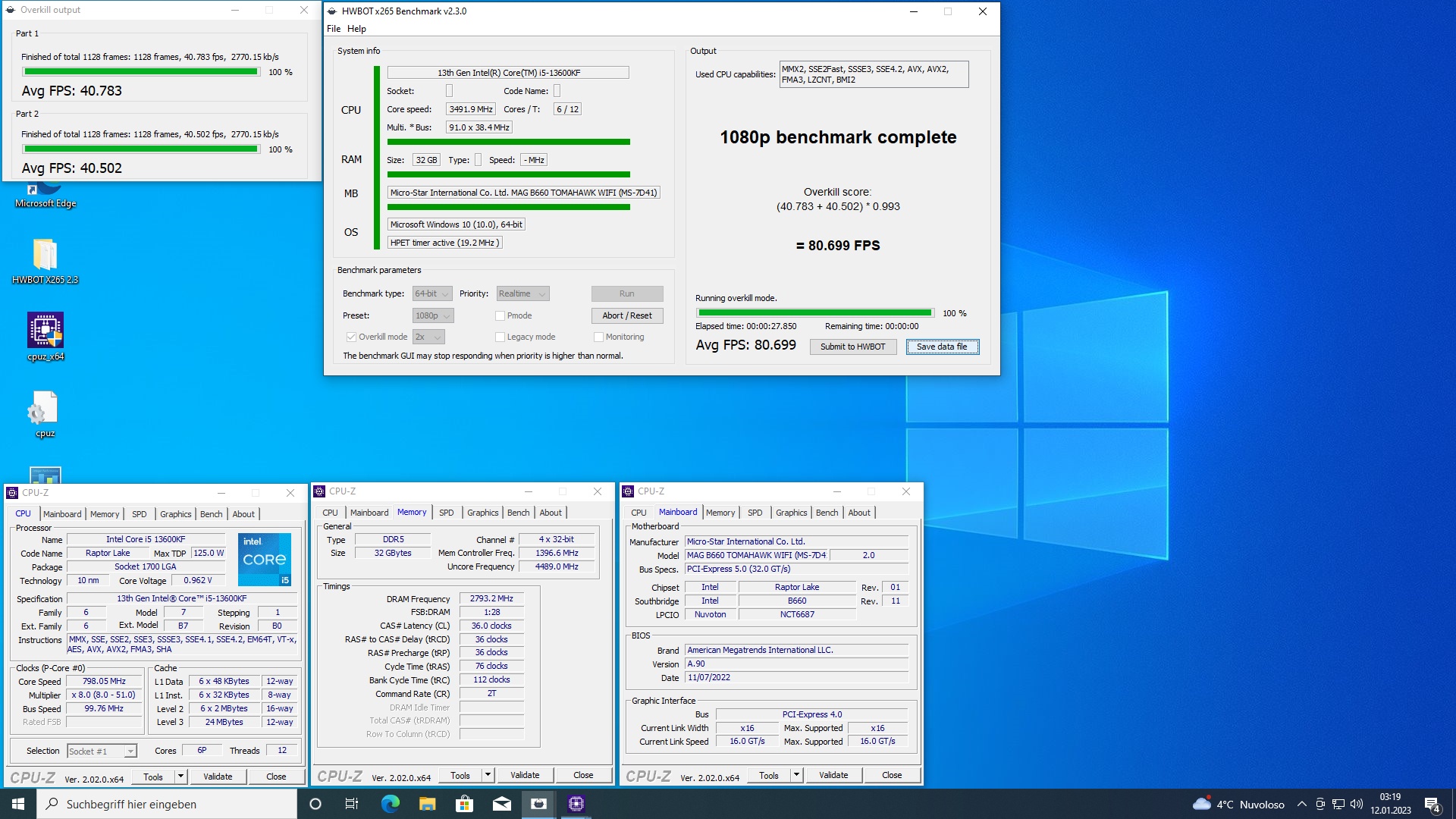Screen dimensions: 1456x819
Task: Click the Abort / Reset button
Action: tap(627, 315)
